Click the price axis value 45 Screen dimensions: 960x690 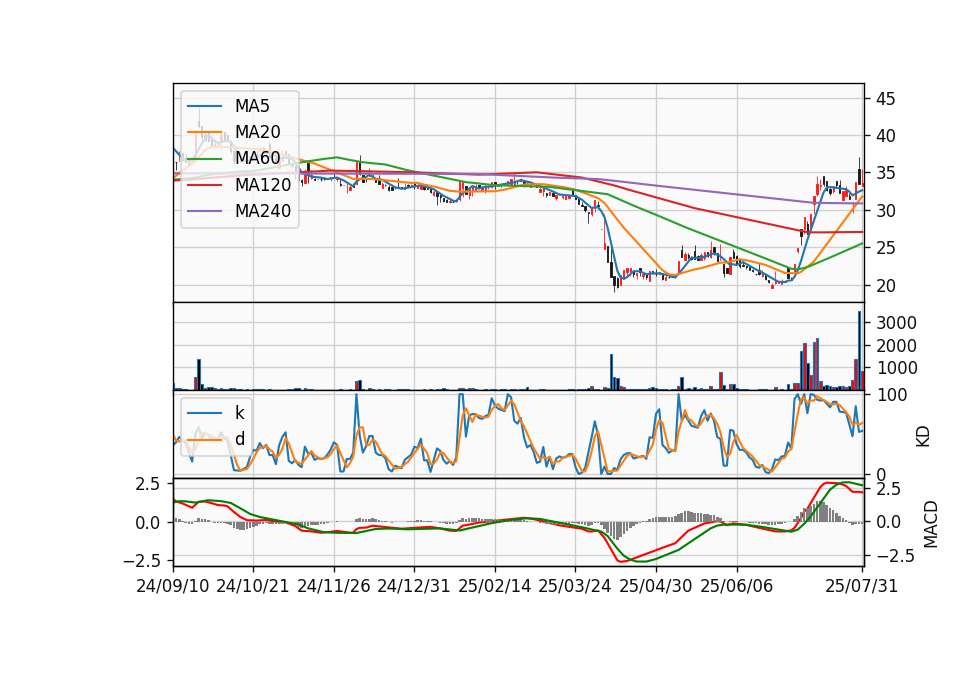[x=885, y=99]
